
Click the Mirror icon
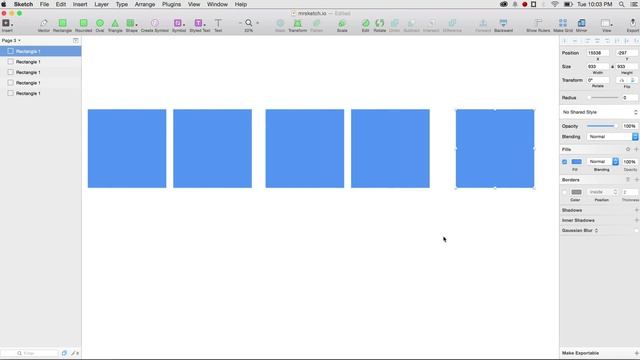581,25
